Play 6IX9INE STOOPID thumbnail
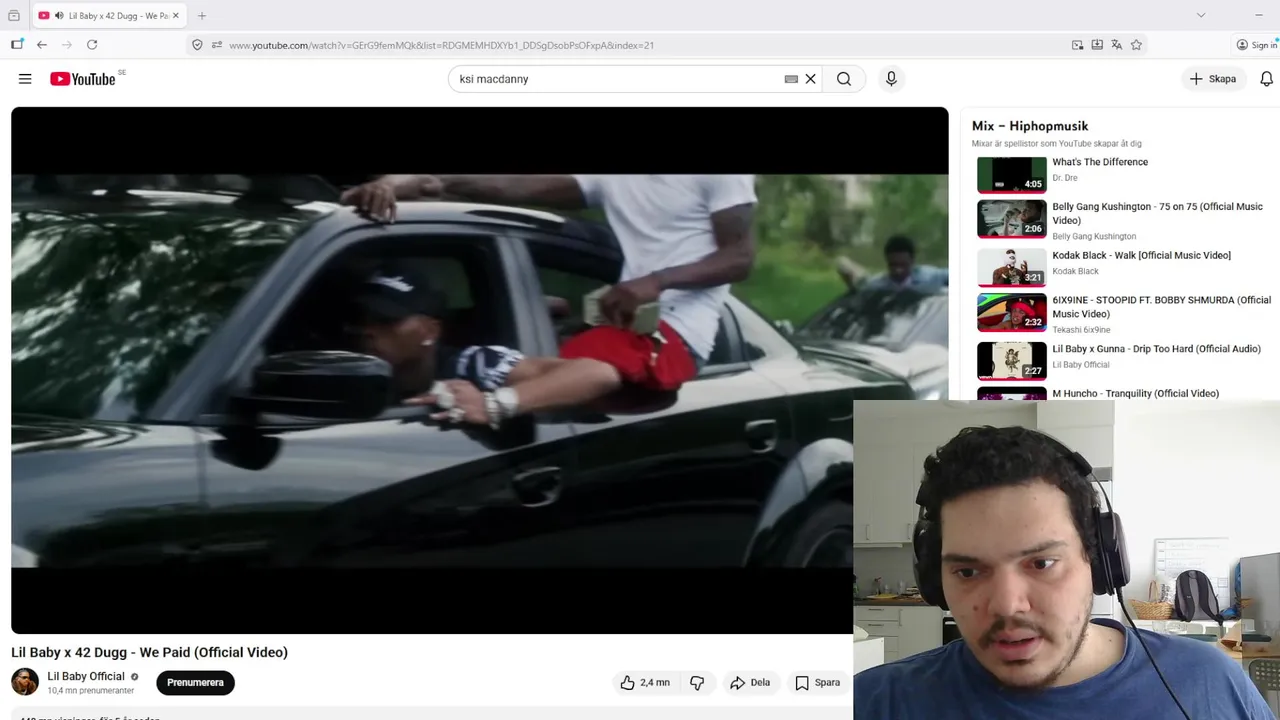Image resolution: width=1280 pixels, height=720 pixels. [1012, 312]
